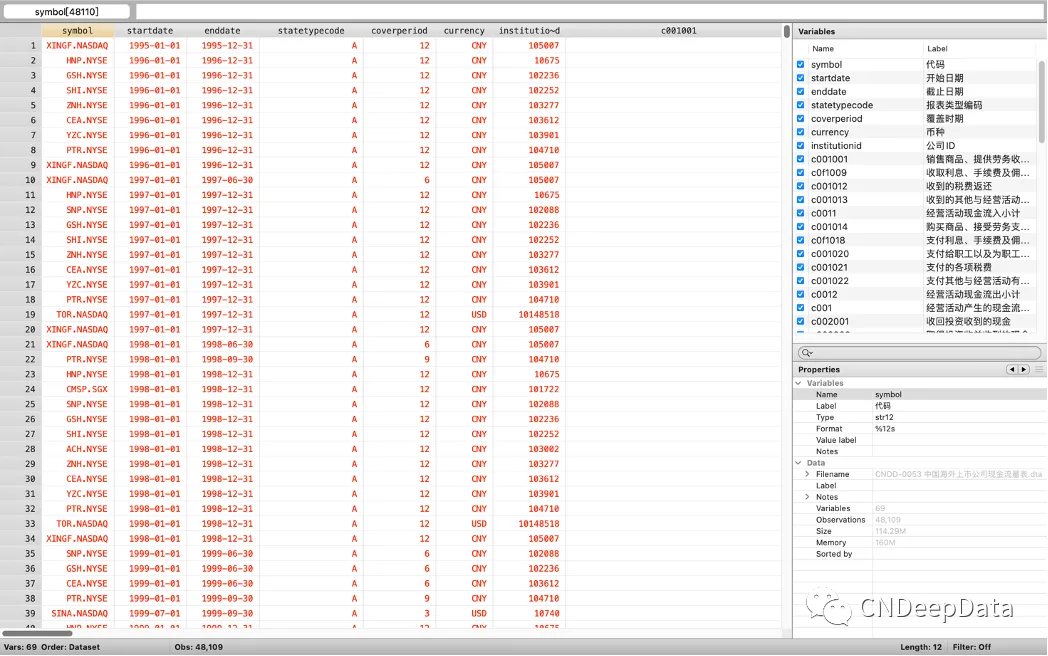The width and height of the screenshot is (1048, 656).
Task: Select the startdate column header
Action: pyautogui.click(x=150, y=31)
